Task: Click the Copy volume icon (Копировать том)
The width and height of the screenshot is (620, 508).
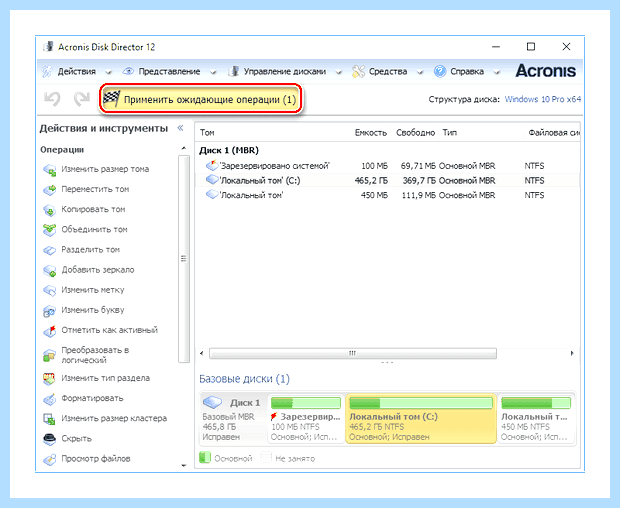Action: (49, 210)
